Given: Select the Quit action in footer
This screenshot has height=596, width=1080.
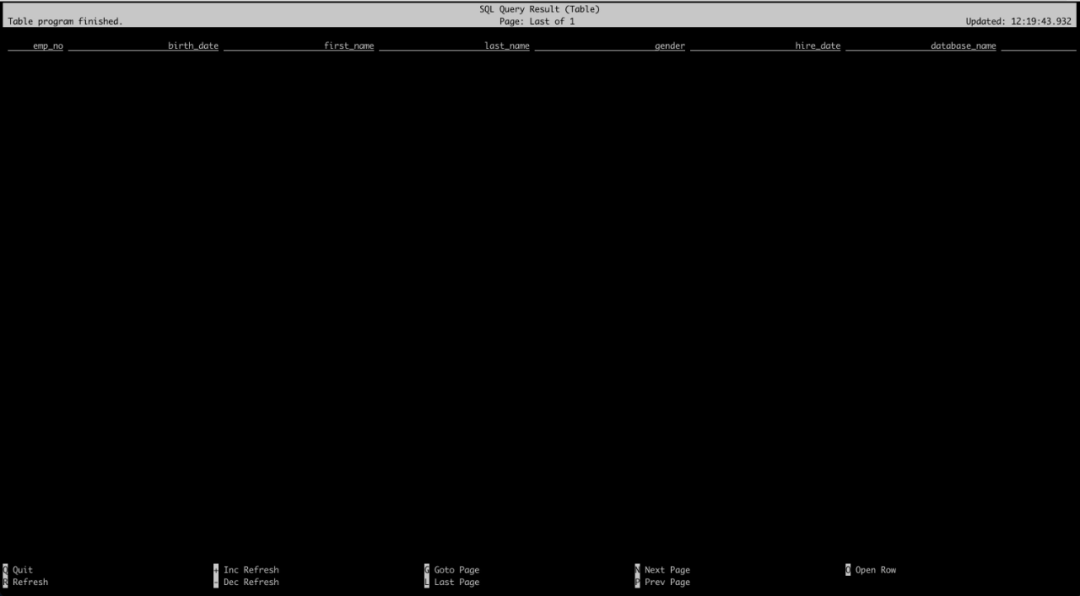Looking at the screenshot, I should (x=22, y=569).
